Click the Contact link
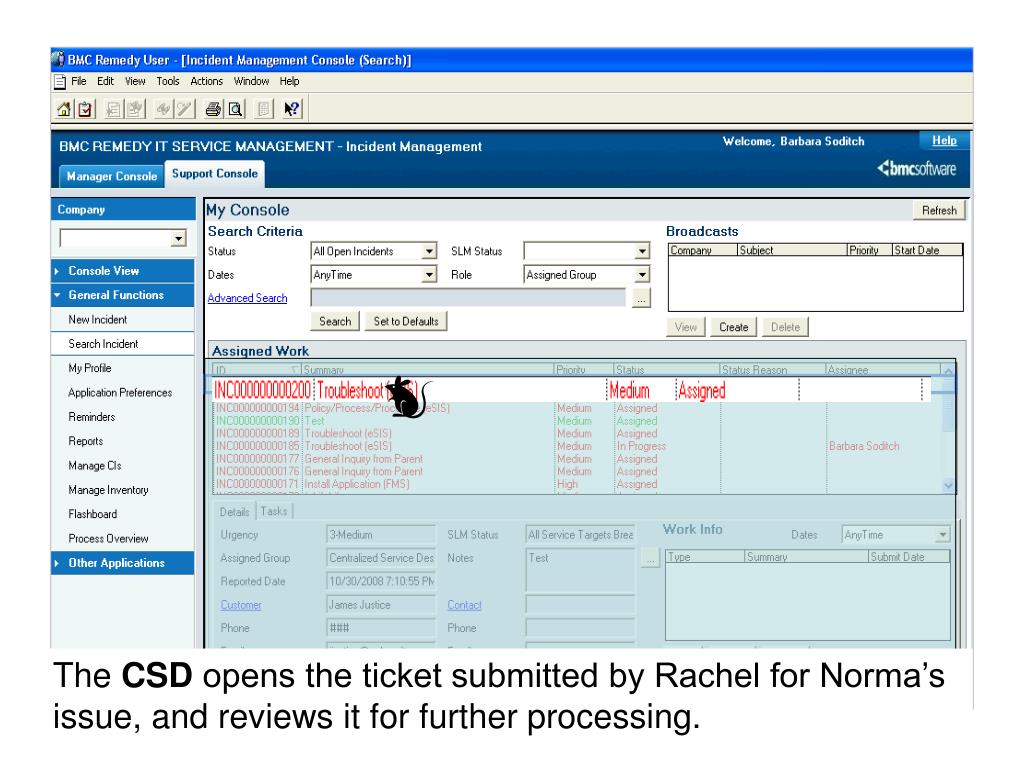 [x=464, y=605]
